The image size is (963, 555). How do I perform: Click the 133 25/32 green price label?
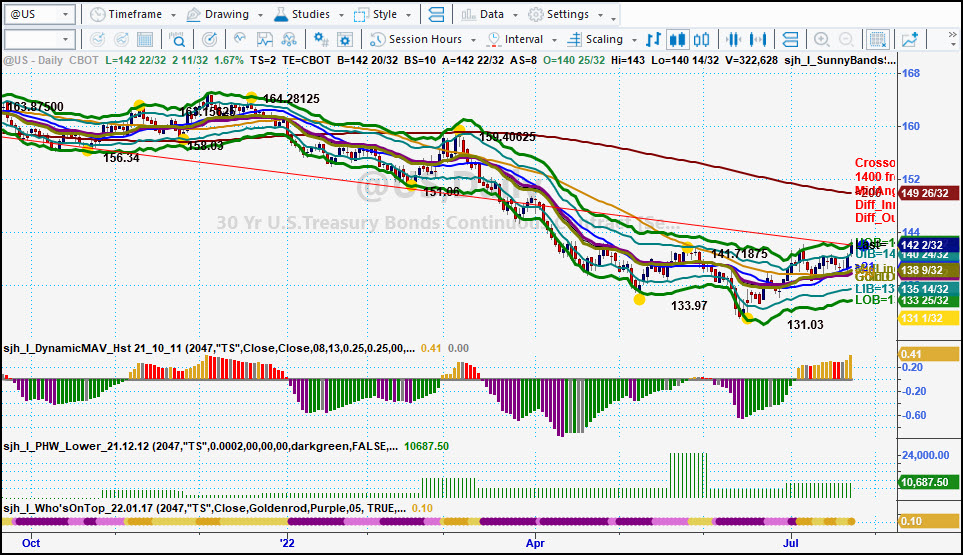tap(929, 300)
